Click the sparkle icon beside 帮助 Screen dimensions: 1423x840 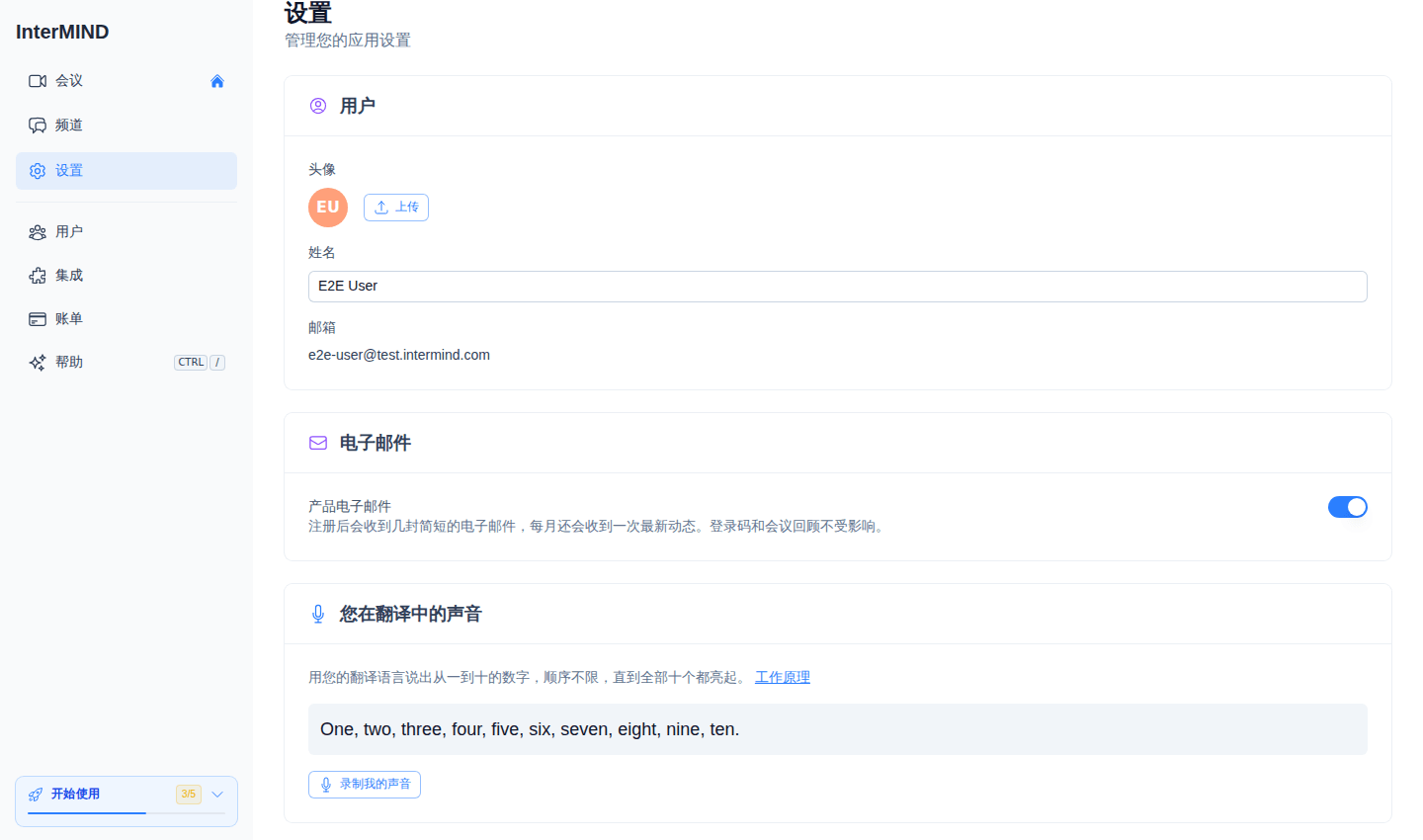tap(38, 363)
